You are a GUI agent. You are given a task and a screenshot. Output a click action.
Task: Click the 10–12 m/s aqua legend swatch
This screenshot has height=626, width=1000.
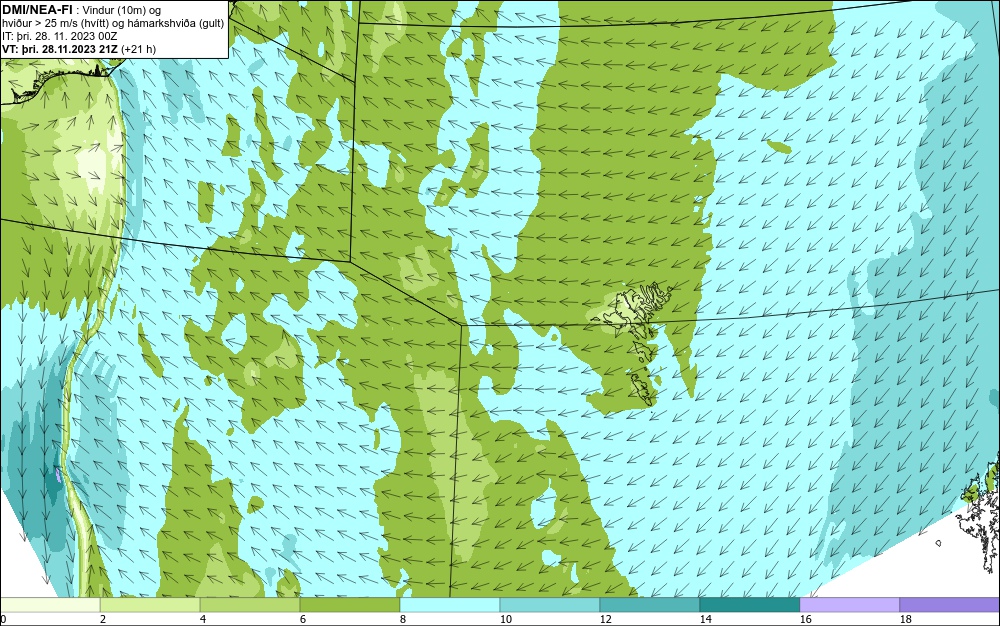(x=550, y=604)
